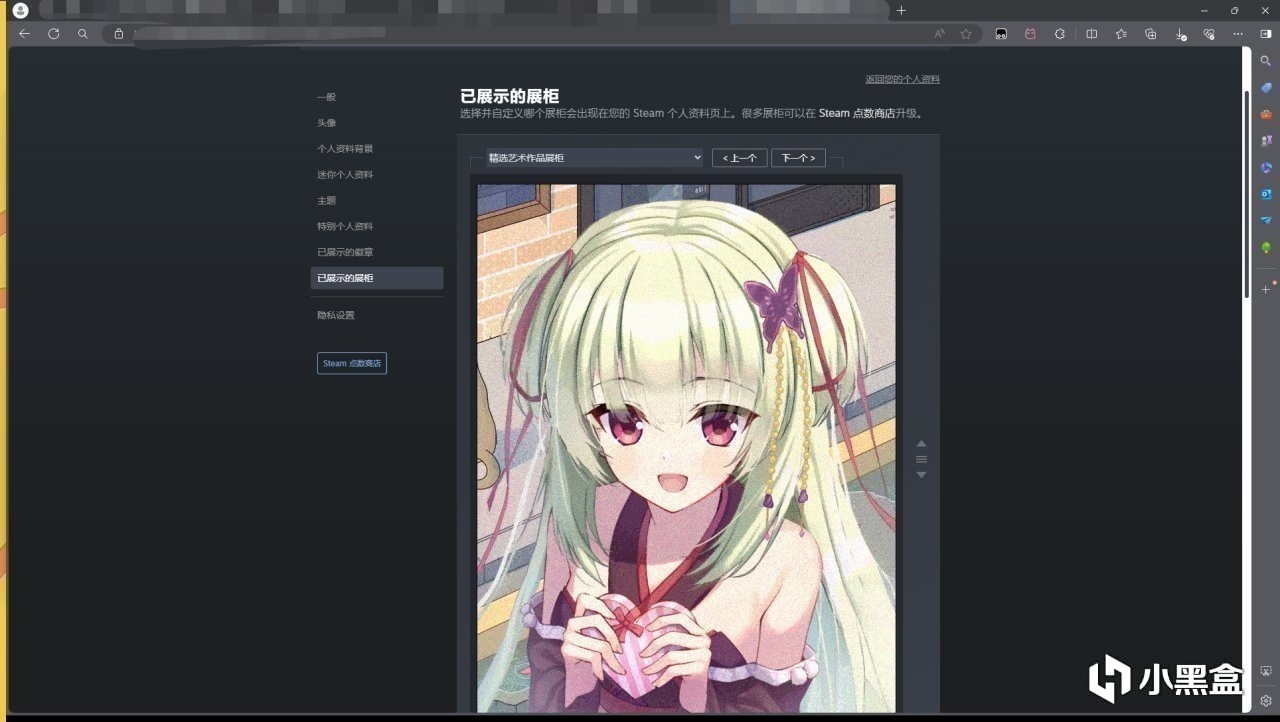Select 已展示的展柜 in the side menu
The width and height of the screenshot is (1280, 722).
[x=377, y=278]
